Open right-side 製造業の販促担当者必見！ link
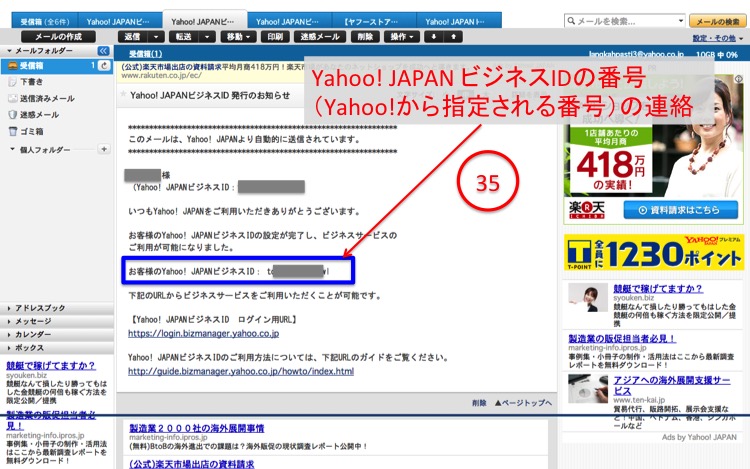The image size is (750, 469). coord(622,338)
